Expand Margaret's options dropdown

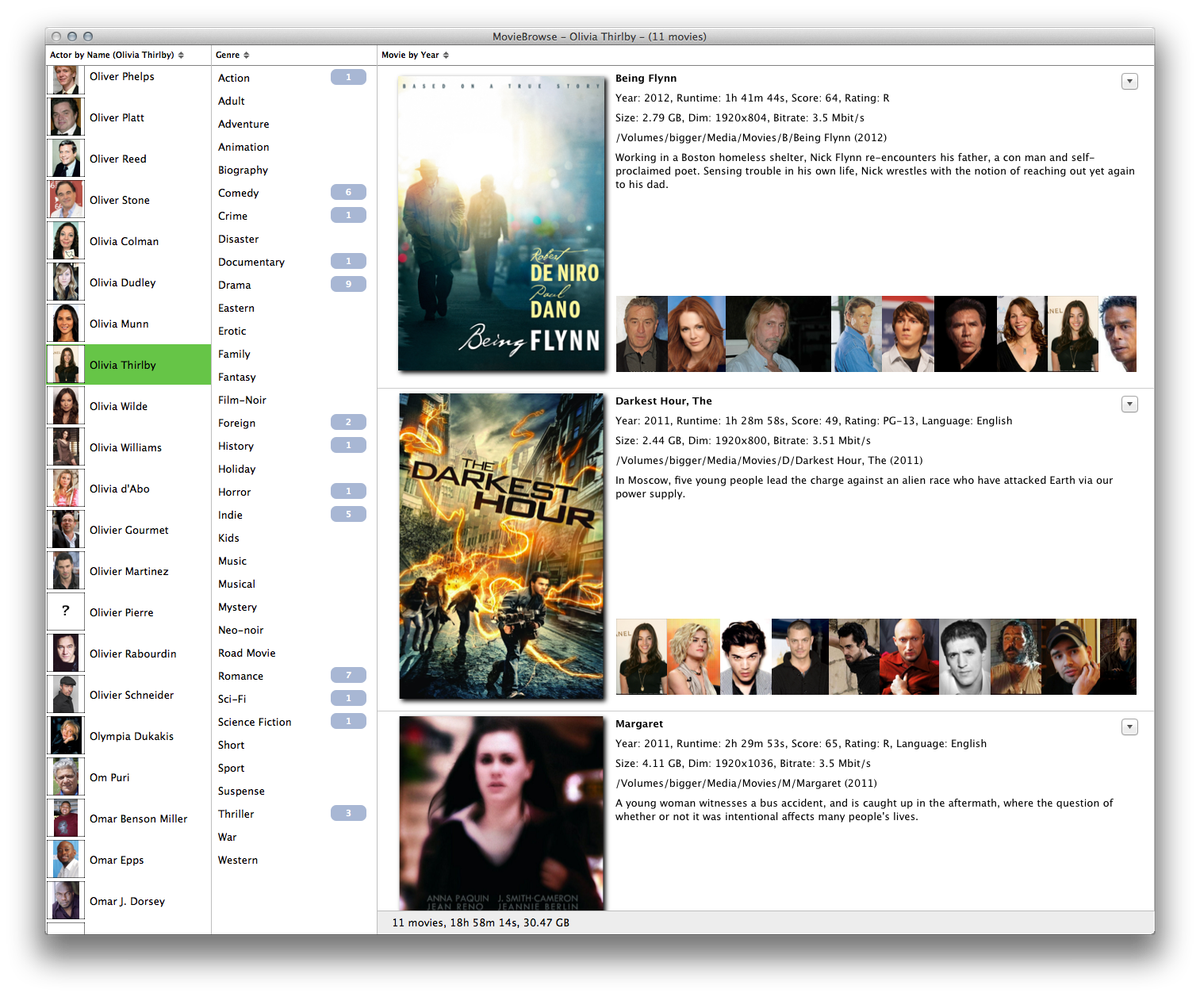coord(1129,727)
